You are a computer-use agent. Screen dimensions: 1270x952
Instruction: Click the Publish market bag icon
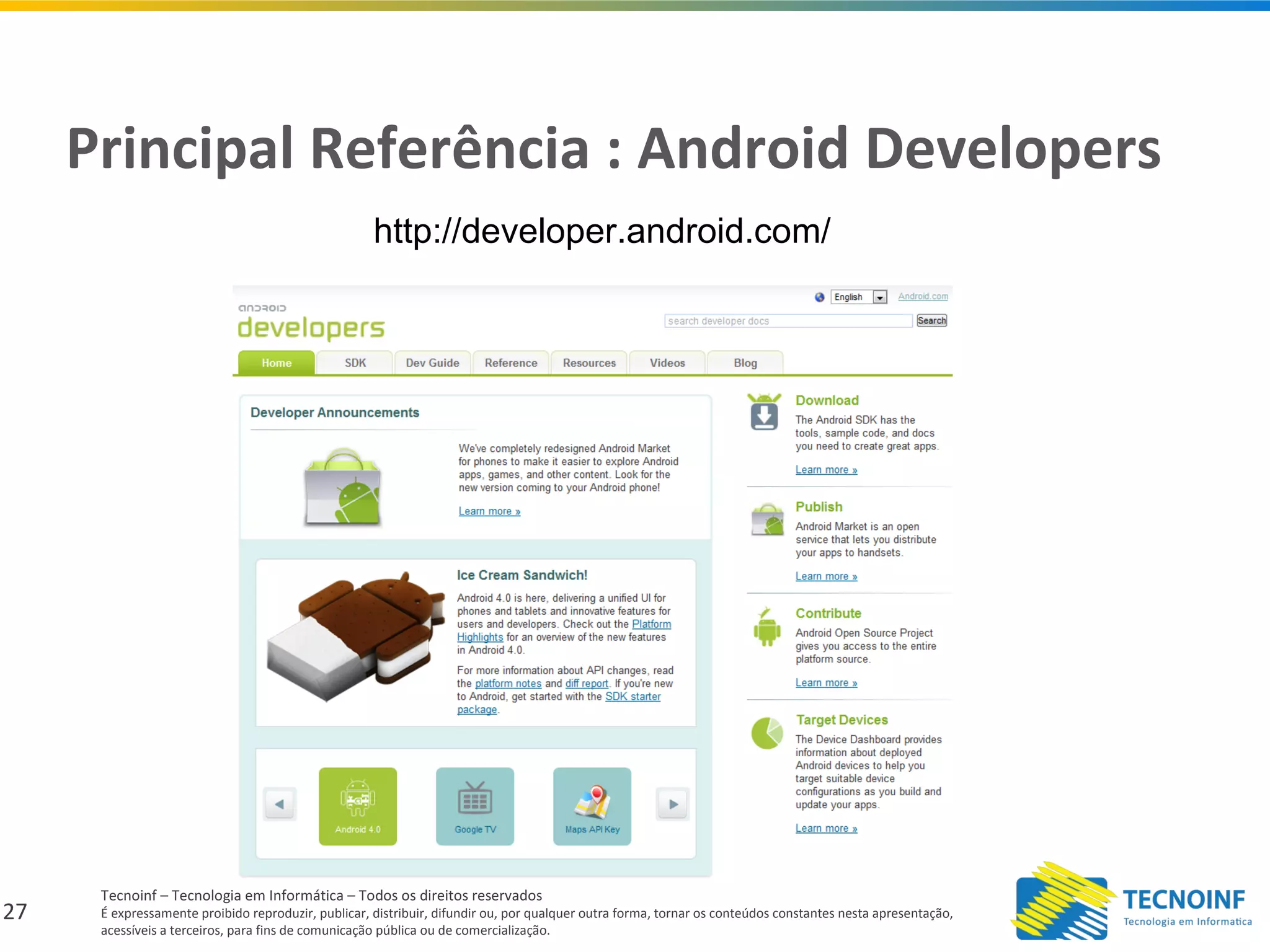tap(768, 519)
